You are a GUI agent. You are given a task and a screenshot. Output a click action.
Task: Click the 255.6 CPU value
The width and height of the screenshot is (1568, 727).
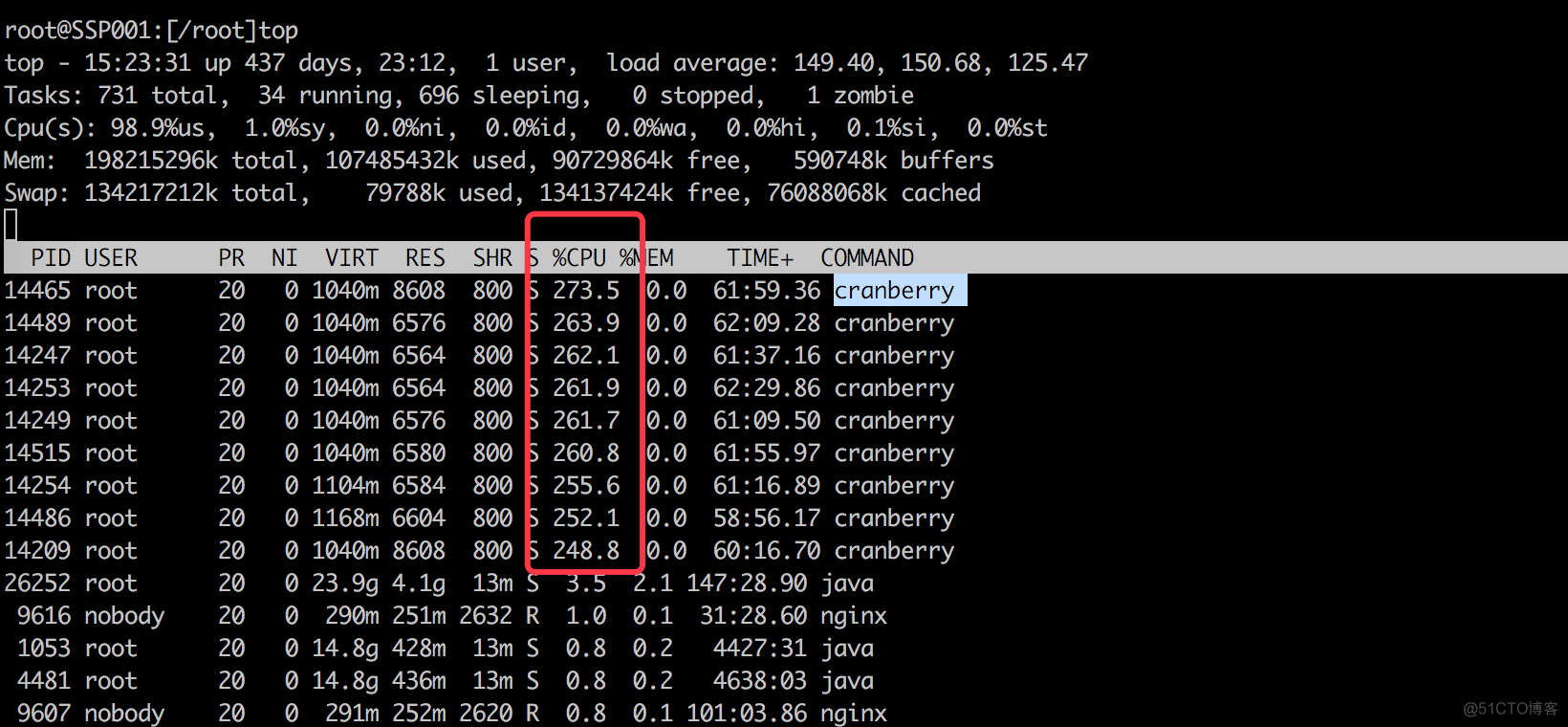pos(586,486)
